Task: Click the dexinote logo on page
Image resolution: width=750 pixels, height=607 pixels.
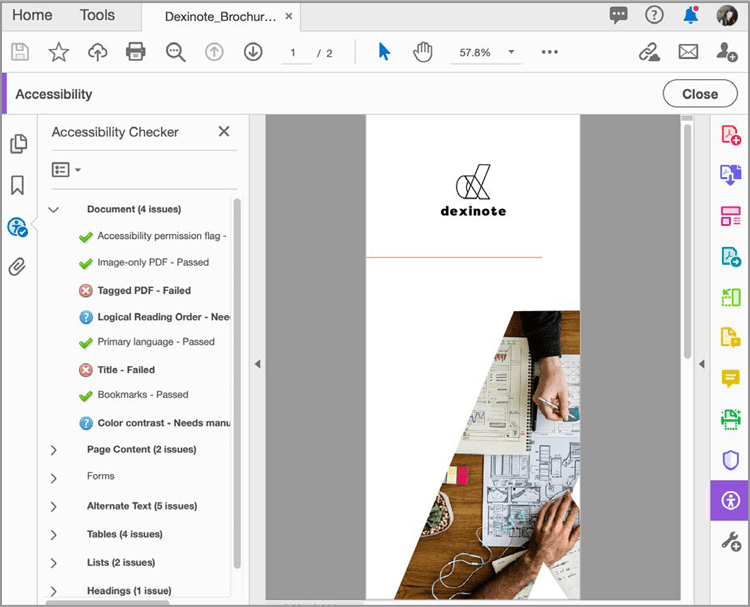Action: click(473, 190)
